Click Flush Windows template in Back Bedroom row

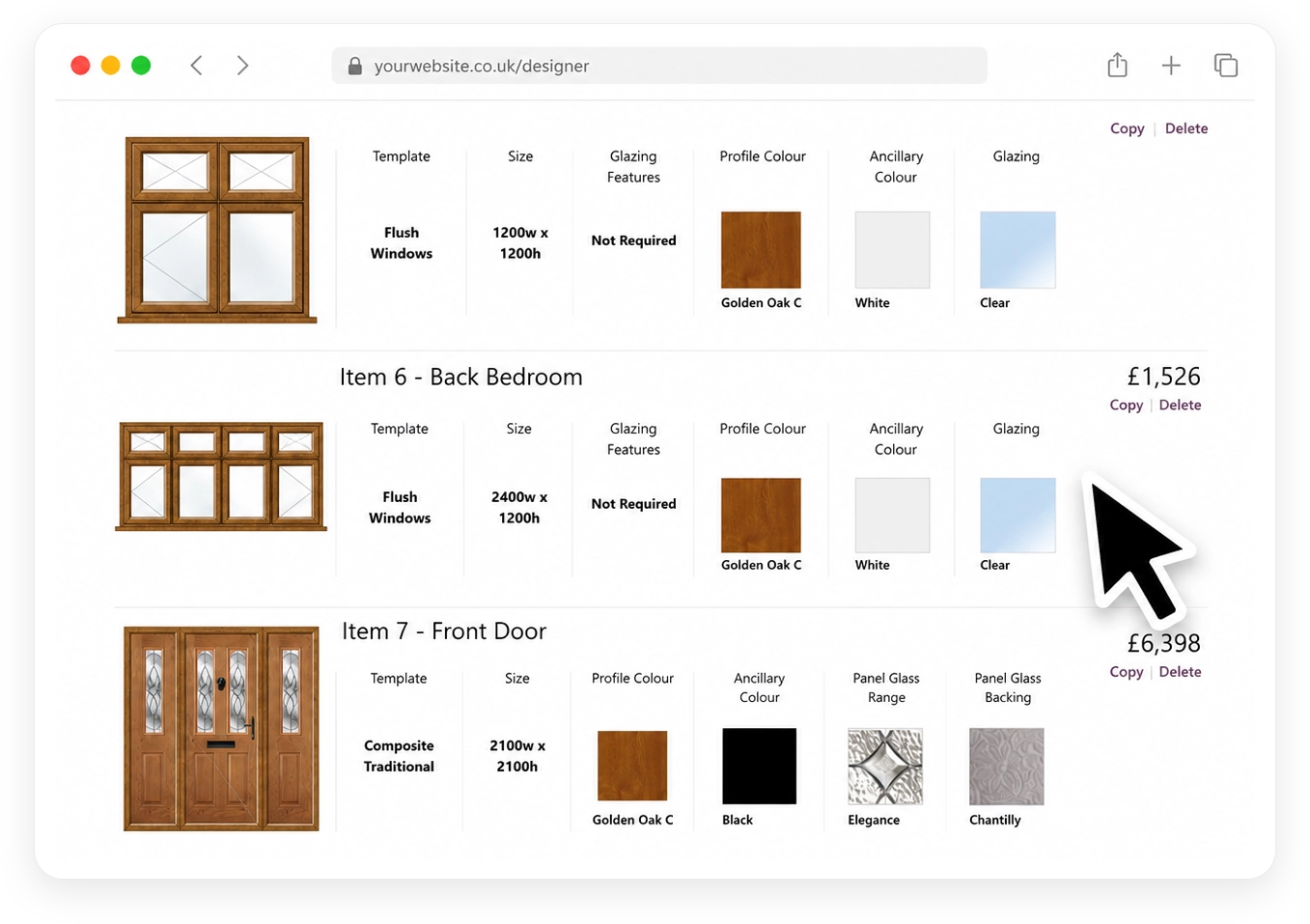coord(400,508)
